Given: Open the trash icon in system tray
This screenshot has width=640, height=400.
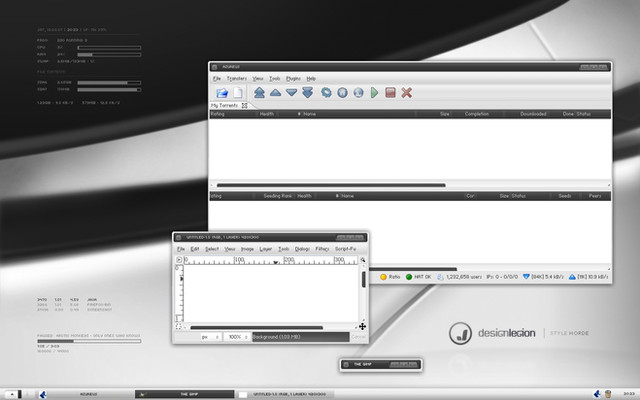Looking at the screenshot, I should [608, 394].
